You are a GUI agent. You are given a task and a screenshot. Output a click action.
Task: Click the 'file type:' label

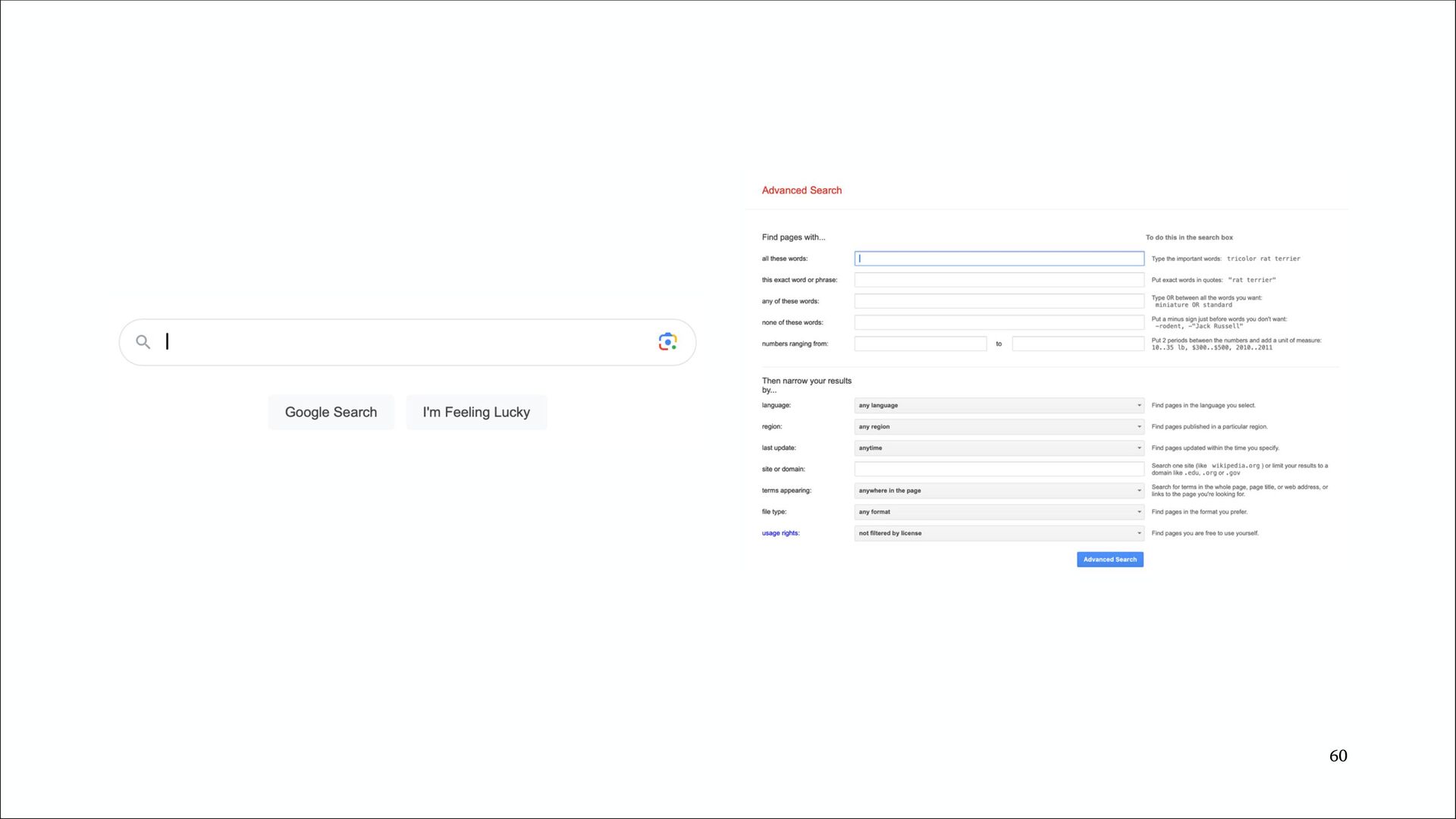tap(773, 512)
